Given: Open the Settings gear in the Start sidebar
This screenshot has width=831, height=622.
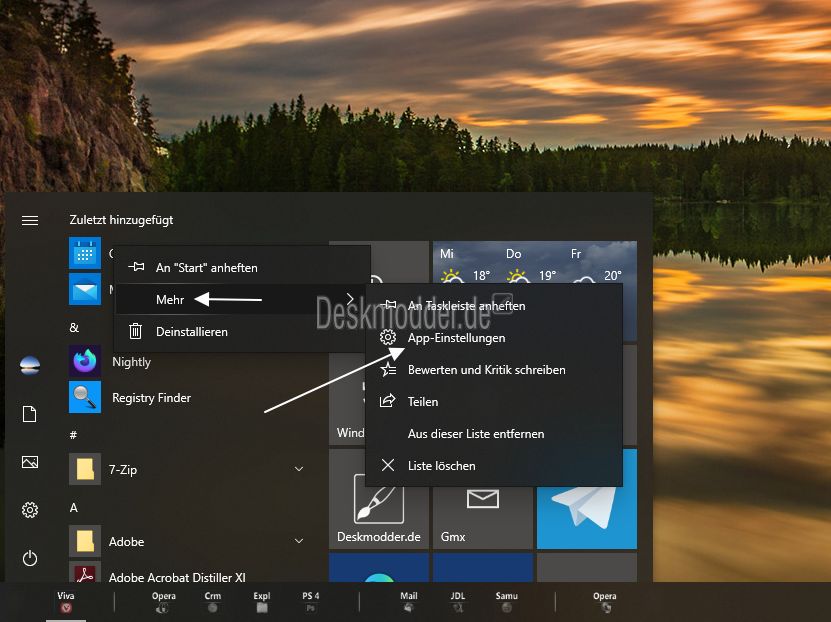Looking at the screenshot, I should 30,510.
